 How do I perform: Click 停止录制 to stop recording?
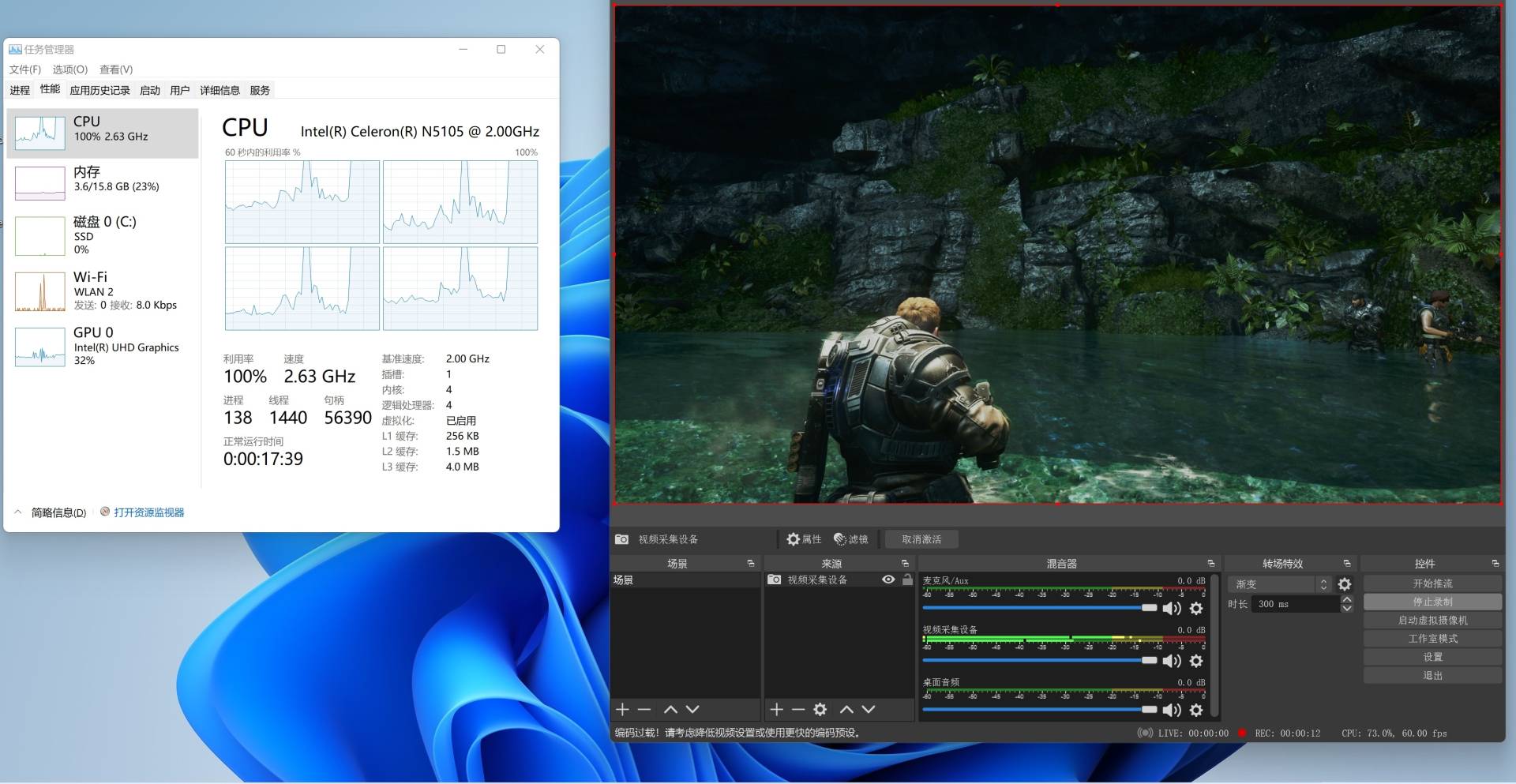coord(1432,602)
